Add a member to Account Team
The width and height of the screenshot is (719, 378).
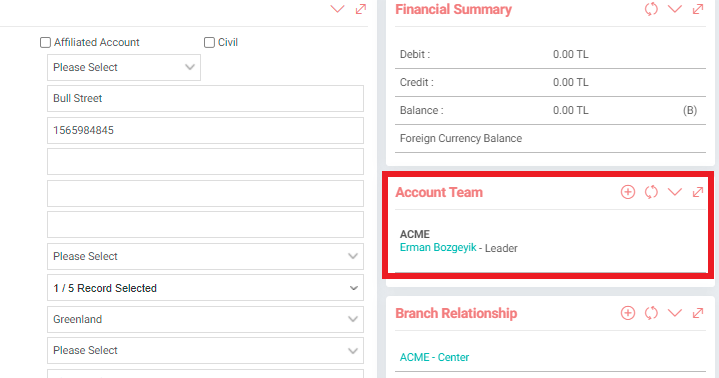pyautogui.click(x=628, y=192)
